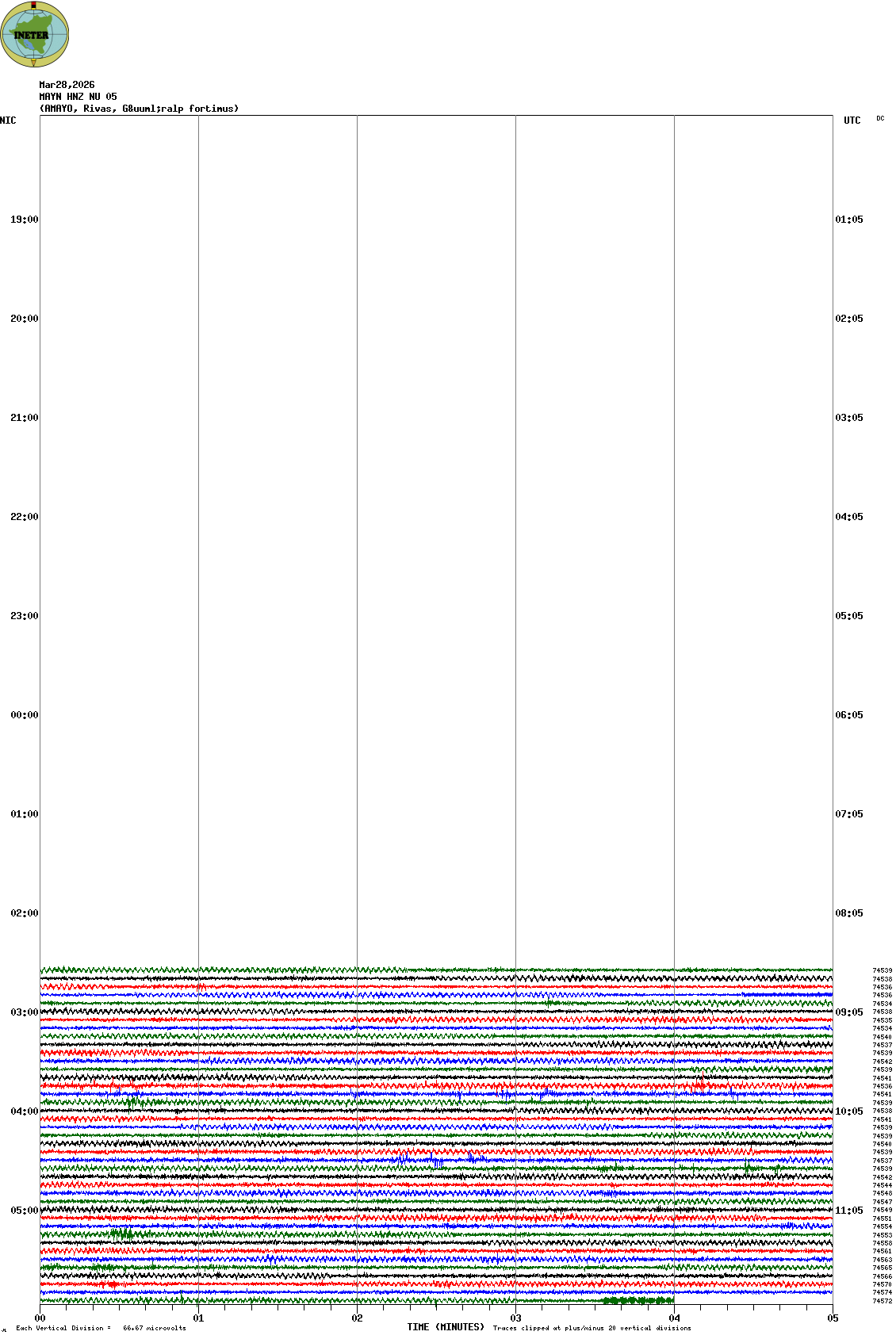
Task: Click the AMAYO, Rivas location description
Action: point(139,109)
